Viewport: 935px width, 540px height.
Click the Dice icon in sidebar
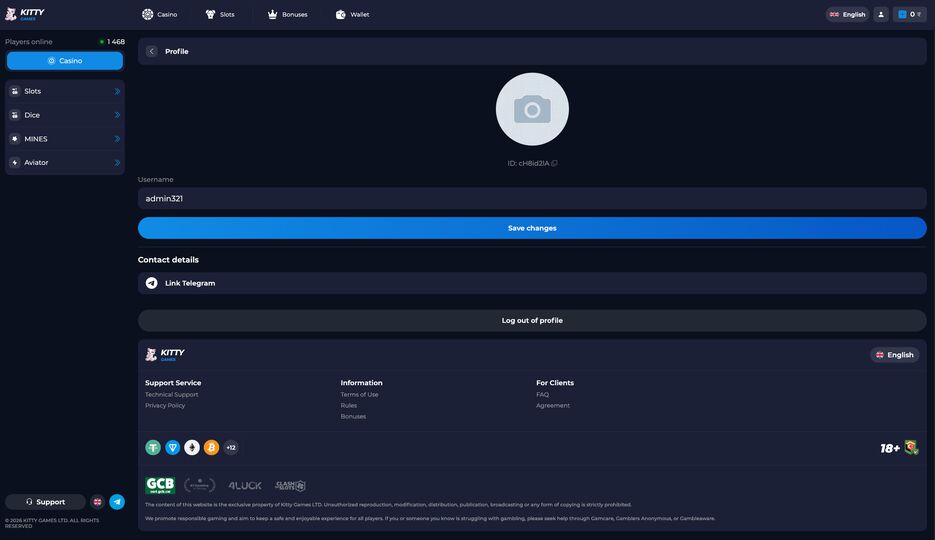click(x=15, y=115)
